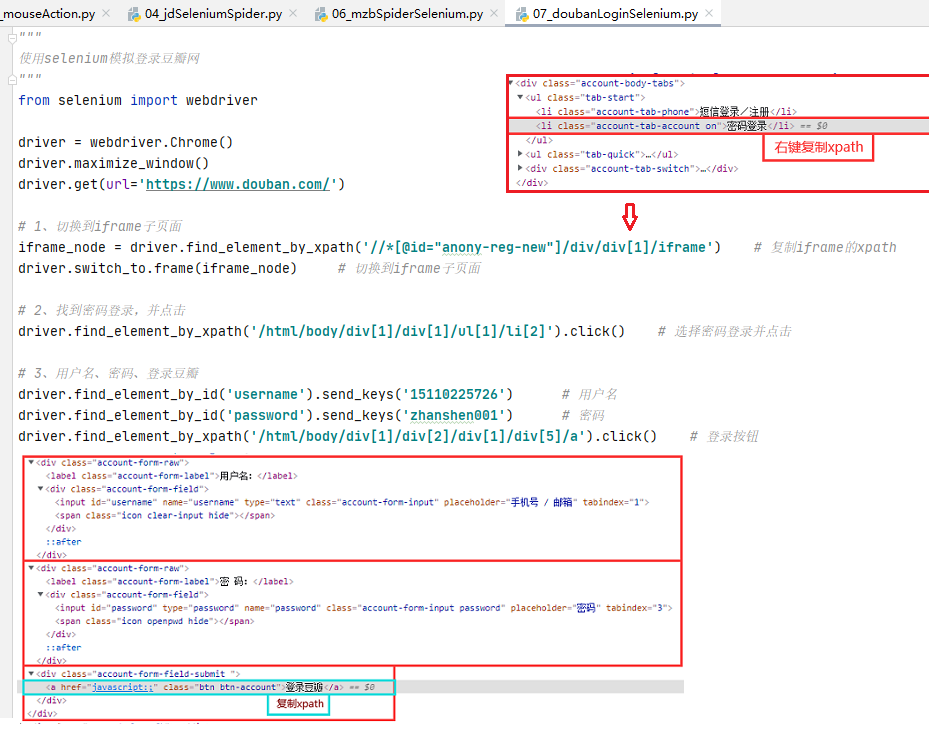The width and height of the screenshot is (929, 729).
Task: Select the input id username element line
Action: (352, 503)
